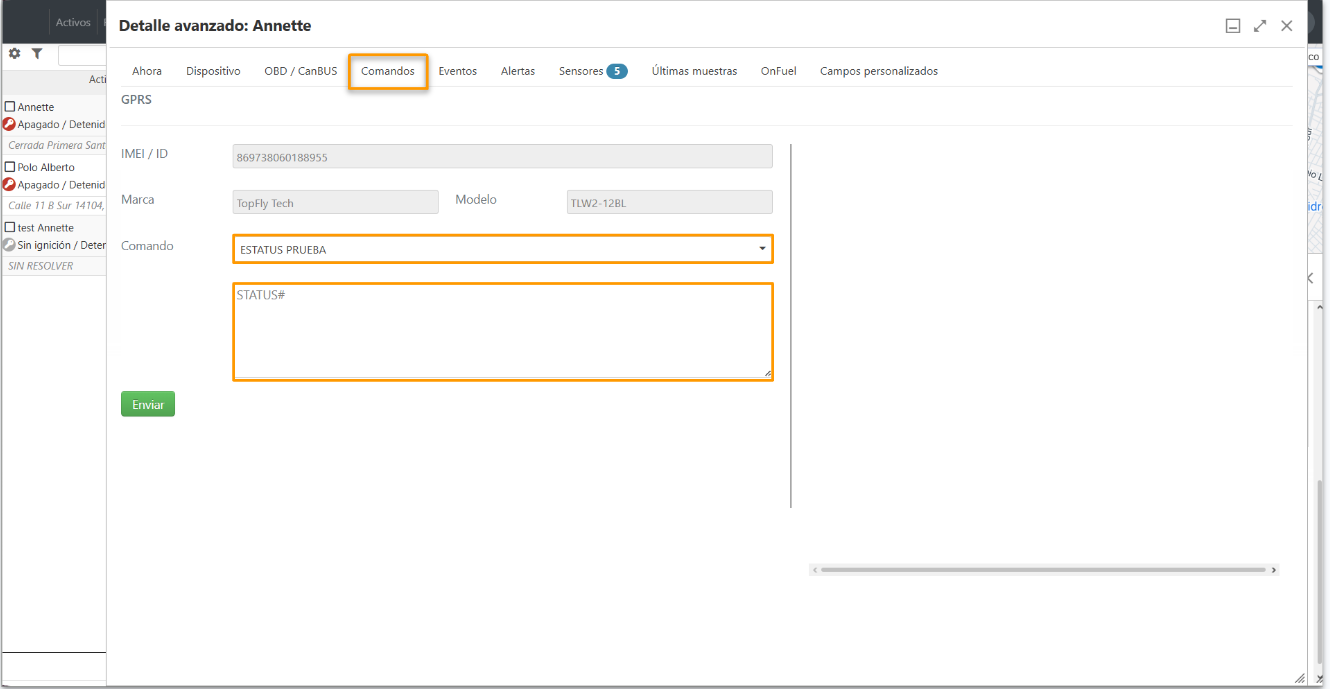This screenshot has width=1330, height=689.
Task: Tick the Polo Alberto checkbox
Action: click(10, 167)
